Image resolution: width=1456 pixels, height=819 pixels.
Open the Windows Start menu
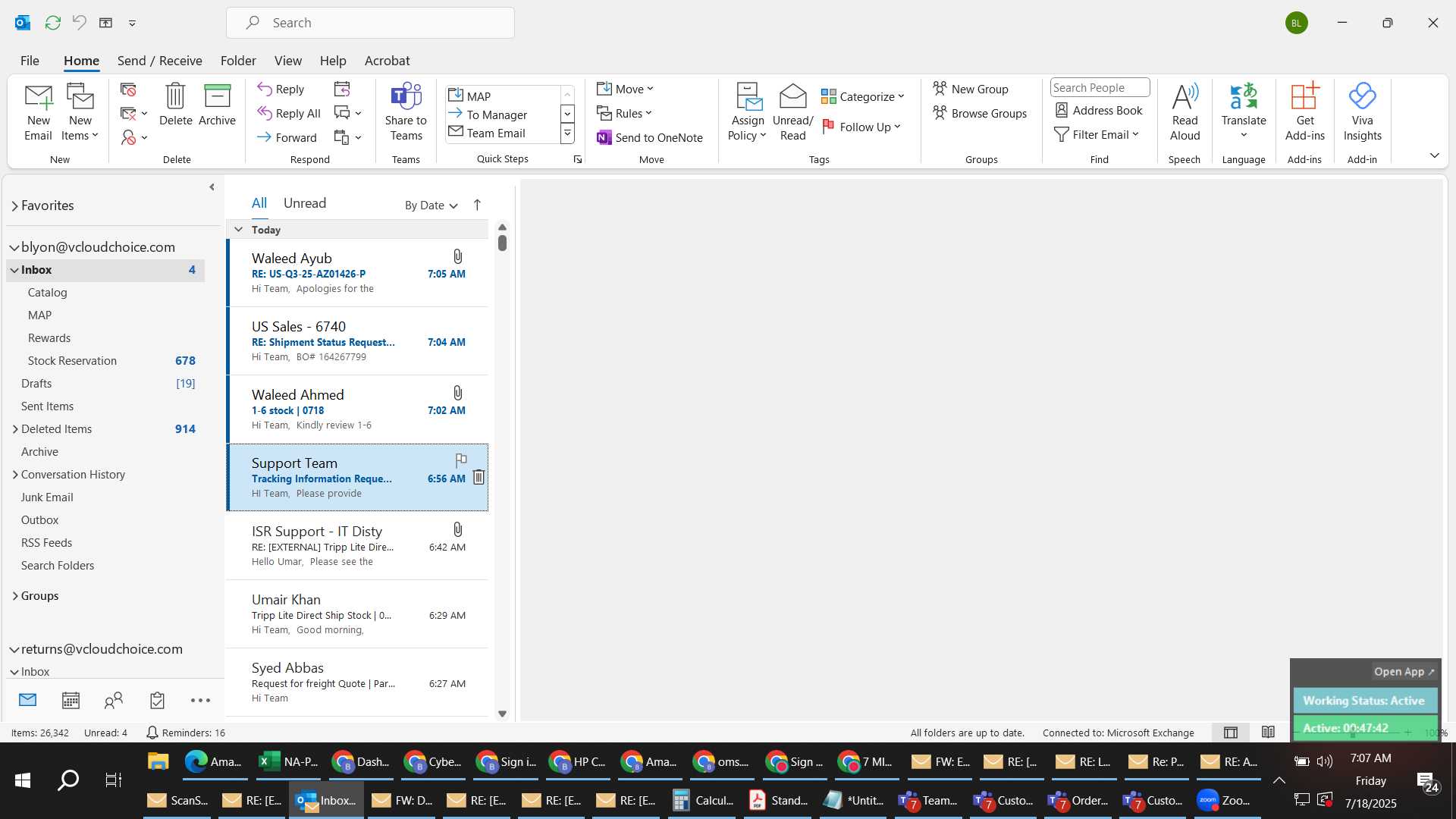point(23,780)
